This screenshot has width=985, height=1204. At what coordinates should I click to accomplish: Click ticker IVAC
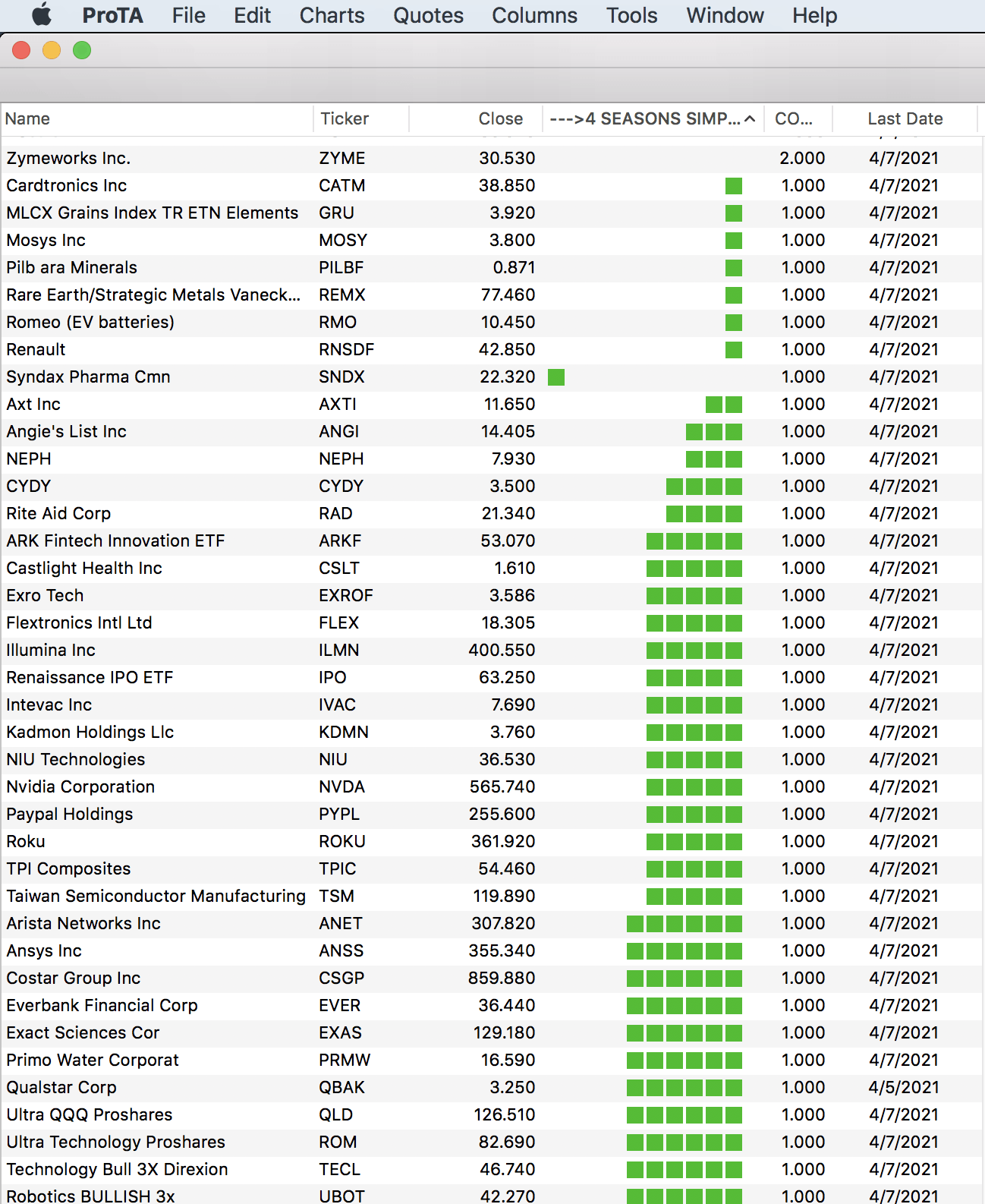click(338, 704)
